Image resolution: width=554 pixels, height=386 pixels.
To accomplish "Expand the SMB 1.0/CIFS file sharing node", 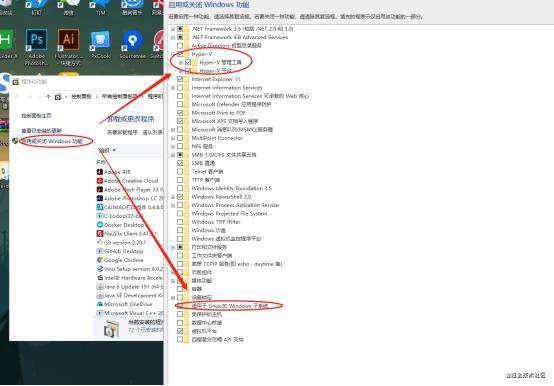I will (x=173, y=155).
